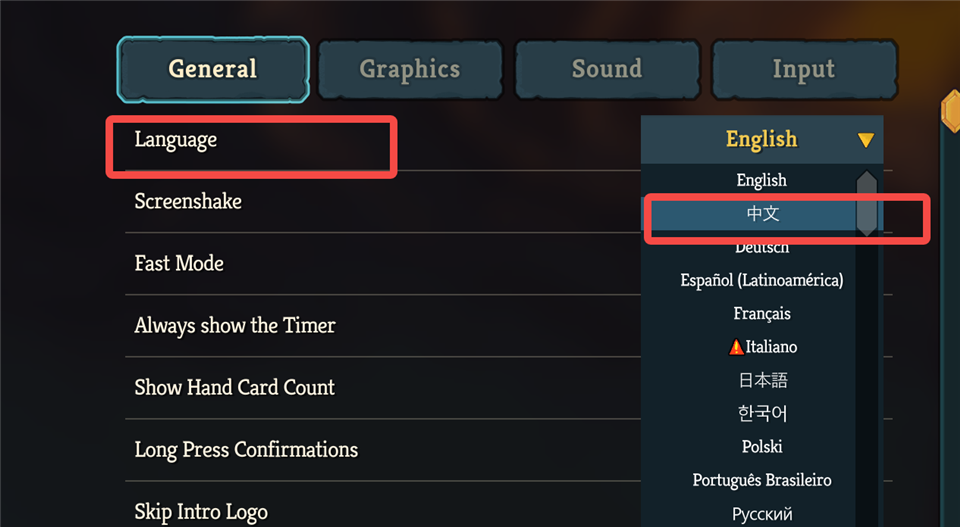
Task: Select Français as the language
Action: tap(762, 314)
